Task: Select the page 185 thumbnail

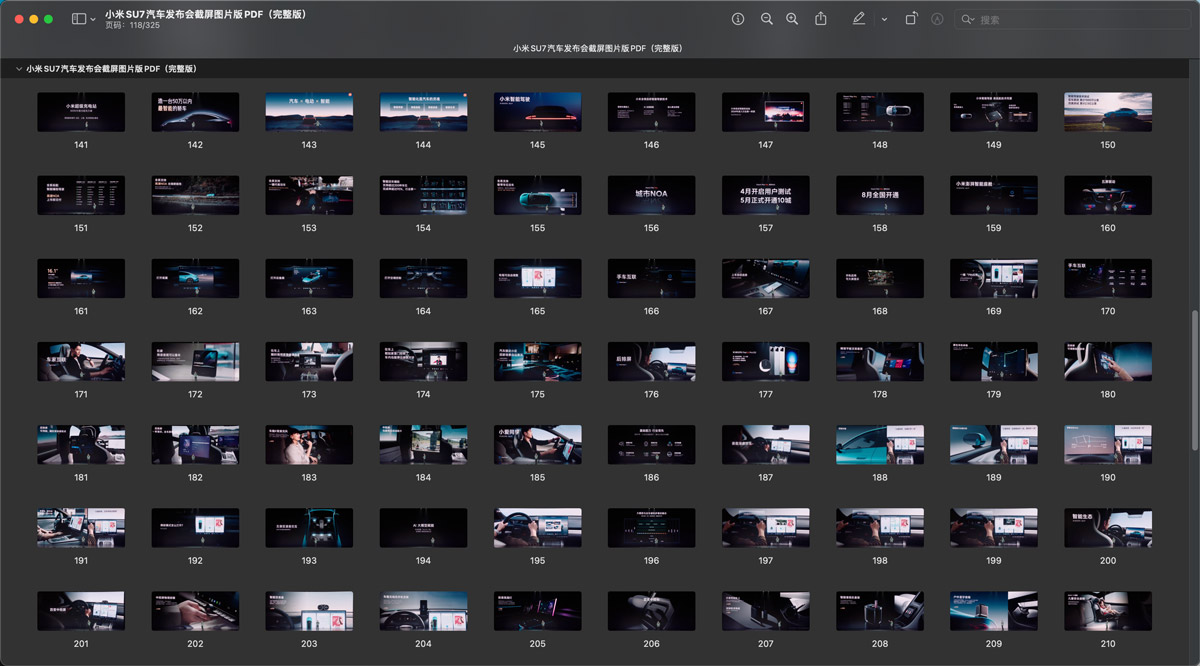Action: 538,444
